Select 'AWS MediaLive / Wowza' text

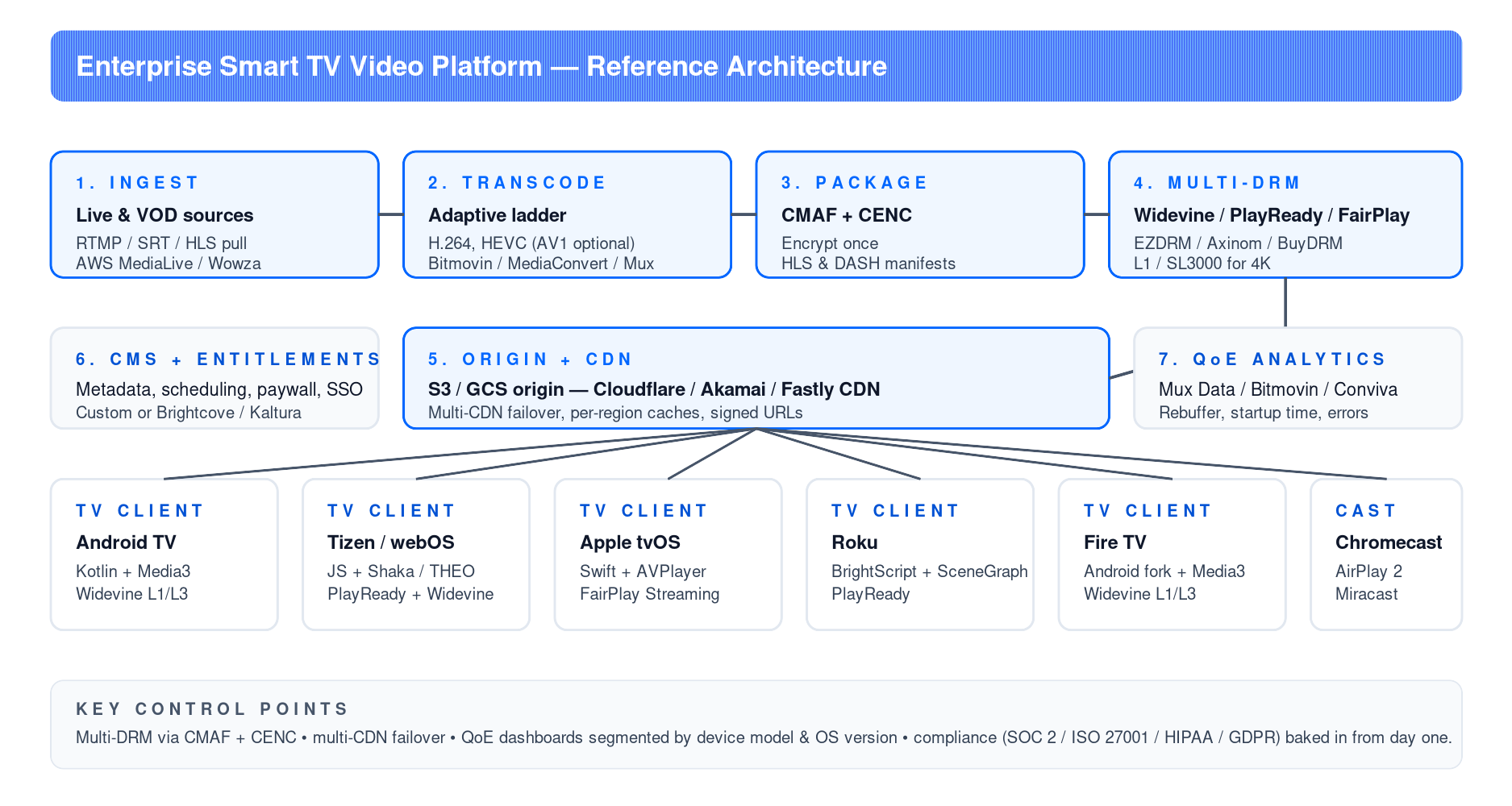pos(169,264)
